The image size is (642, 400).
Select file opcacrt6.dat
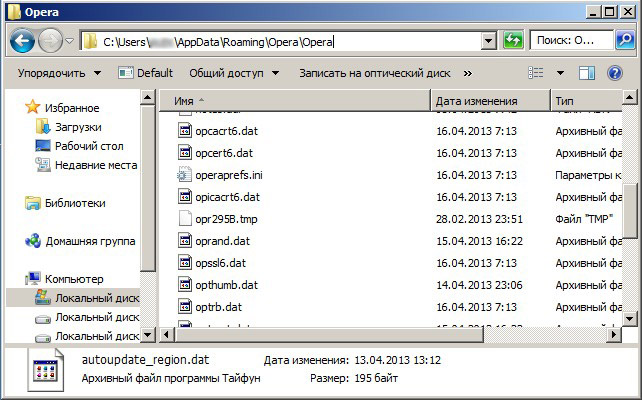coord(226,131)
